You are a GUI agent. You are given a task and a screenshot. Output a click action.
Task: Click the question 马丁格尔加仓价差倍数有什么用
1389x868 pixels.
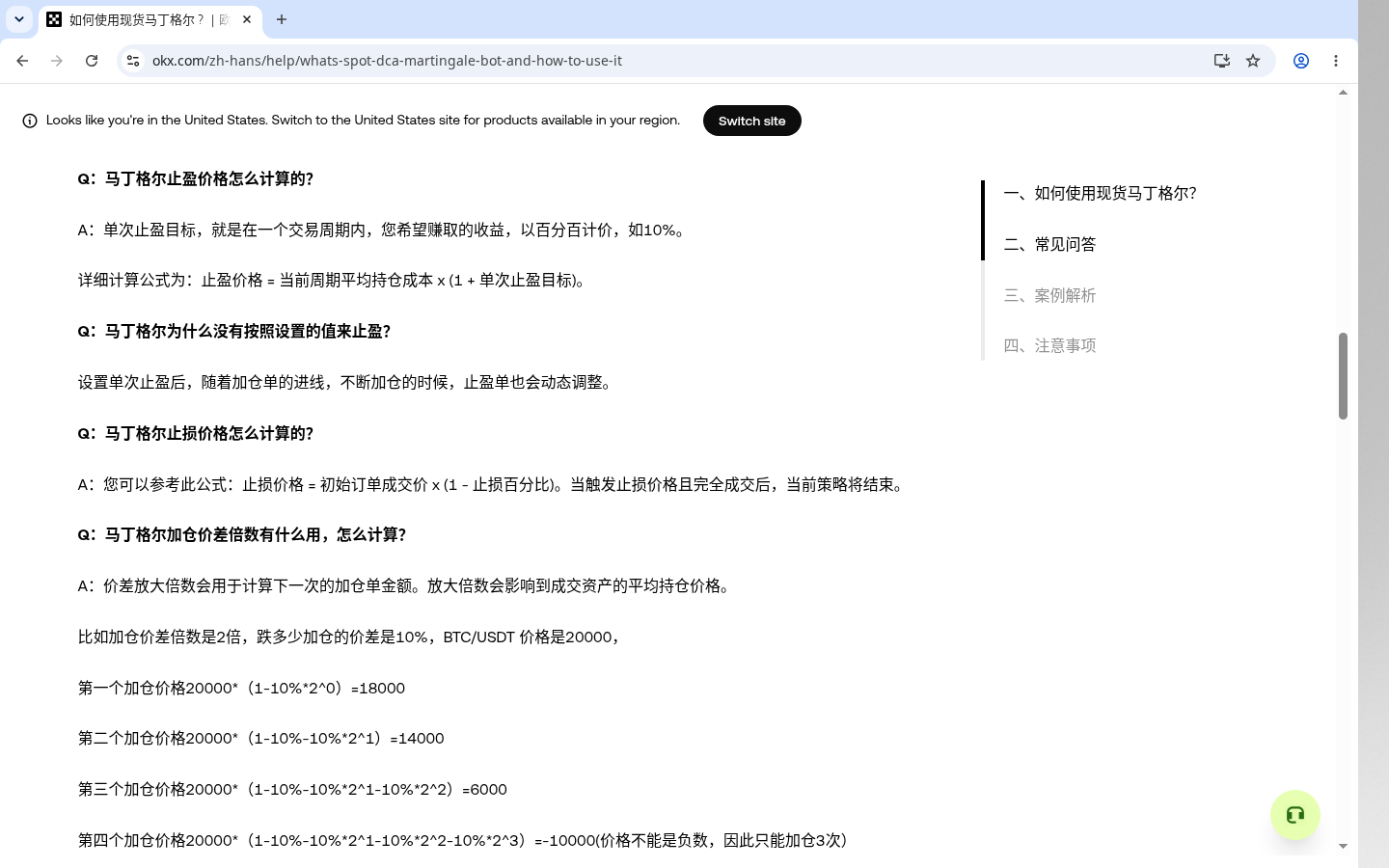(242, 534)
